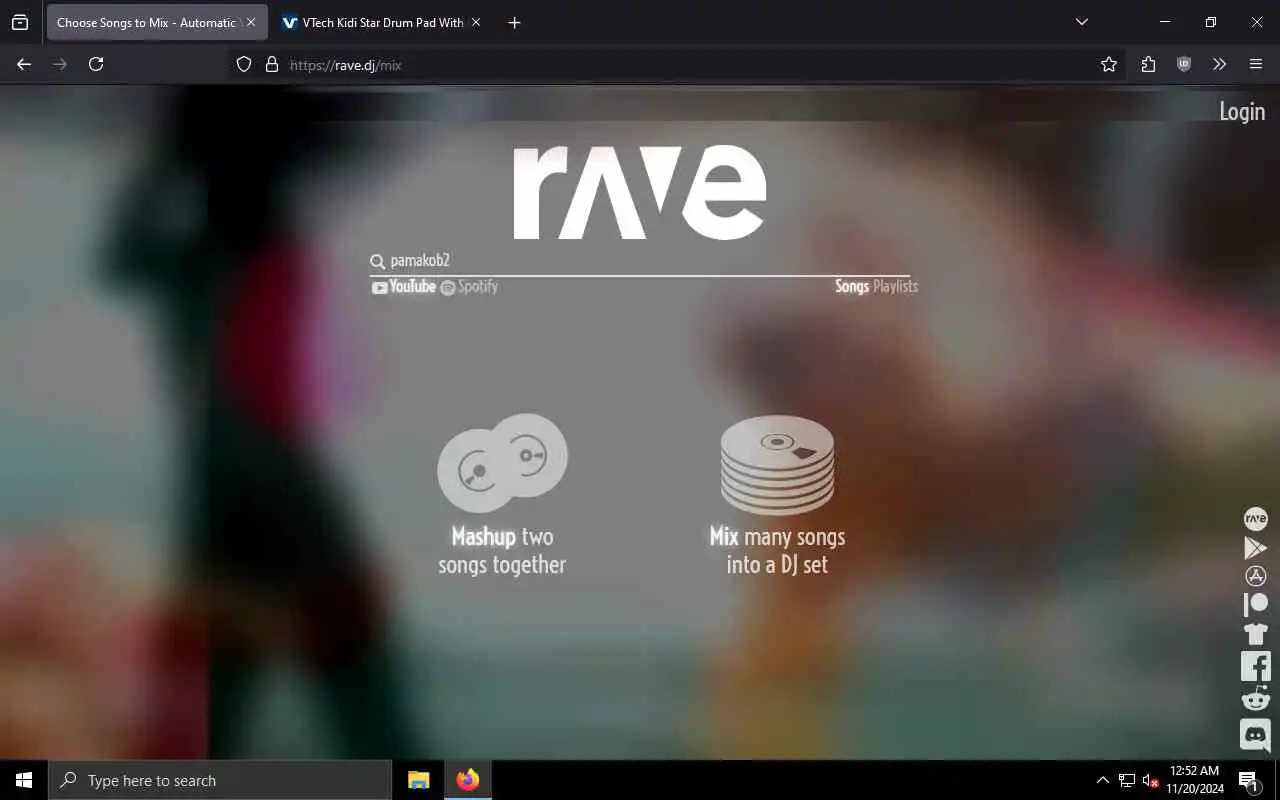Click the network icon in system tray

(1127, 780)
